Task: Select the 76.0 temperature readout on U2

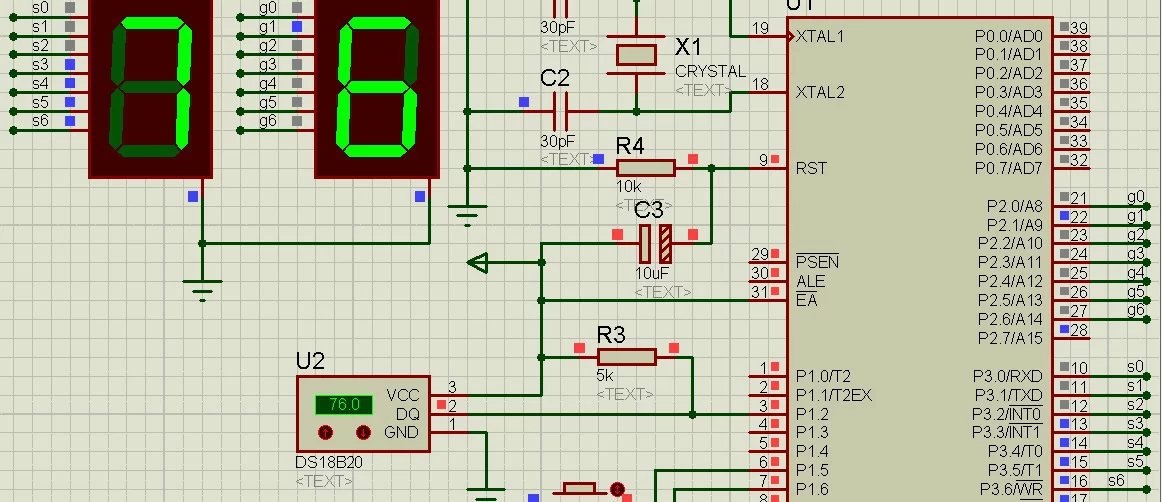Action: click(344, 405)
